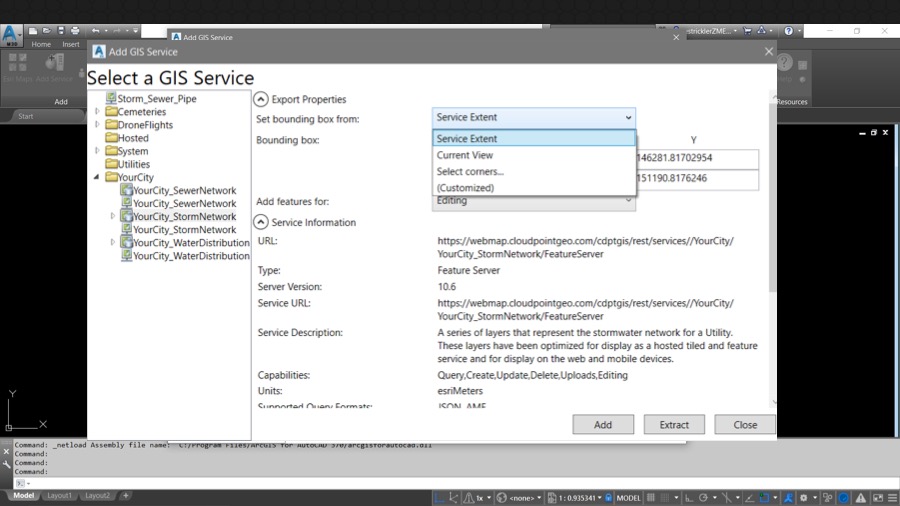Click the annotation visibility icon beside 1x
The width and height of the screenshot is (900, 506).
pyautogui.click(x=469, y=498)
